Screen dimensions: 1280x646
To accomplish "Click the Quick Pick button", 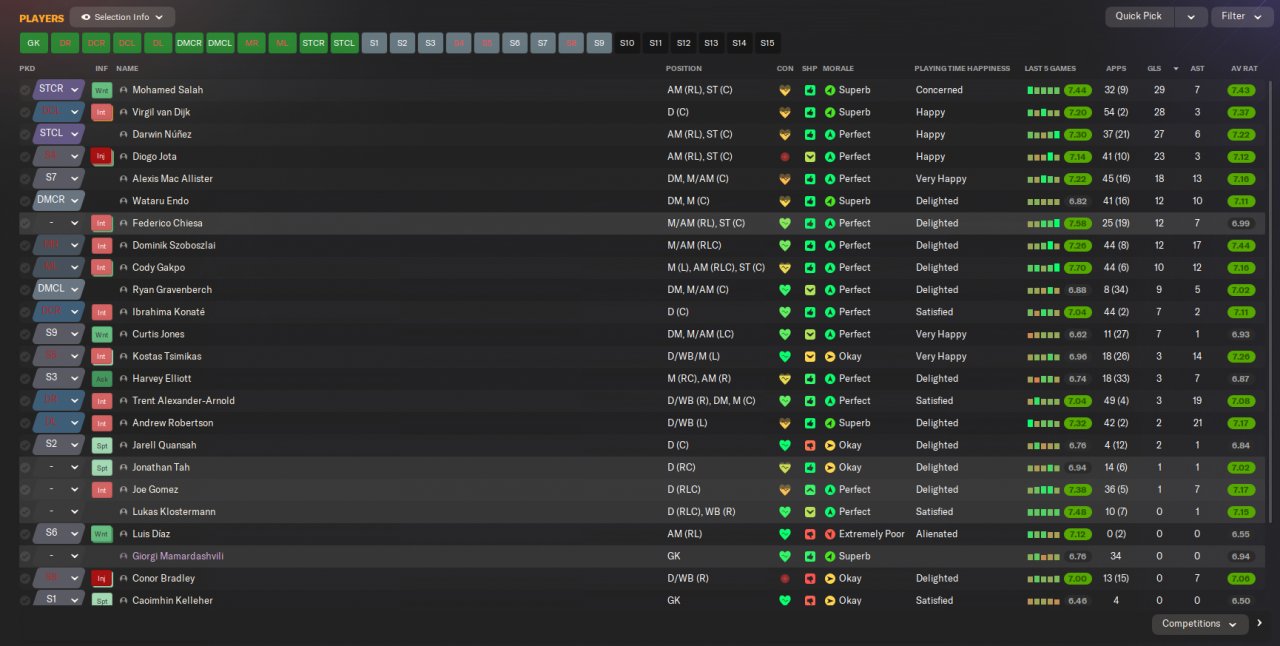I will [1139, 17].
